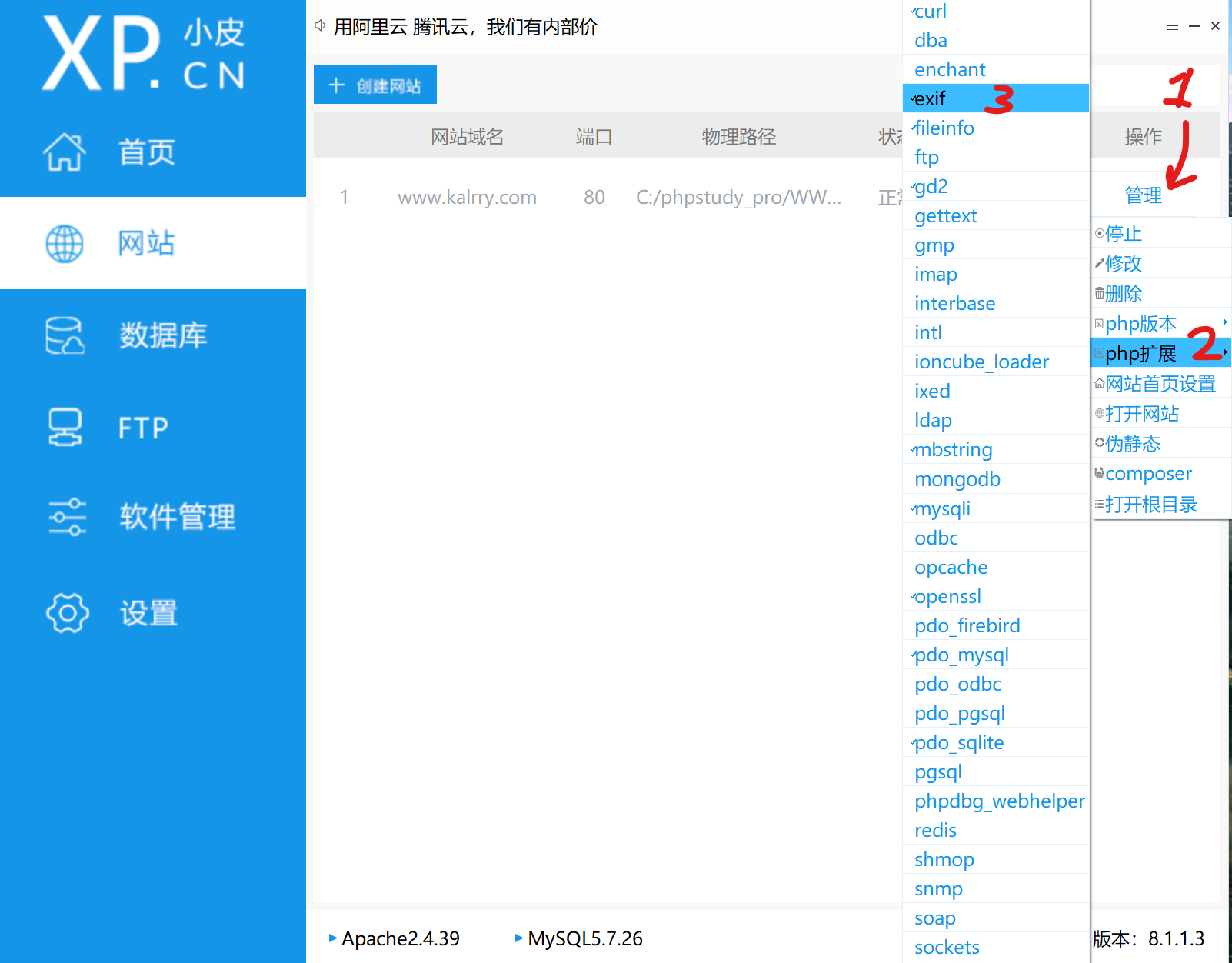Screen dimensions: 1232x963
Task: Select the 删除 delete action
Action: [1124, 293]
